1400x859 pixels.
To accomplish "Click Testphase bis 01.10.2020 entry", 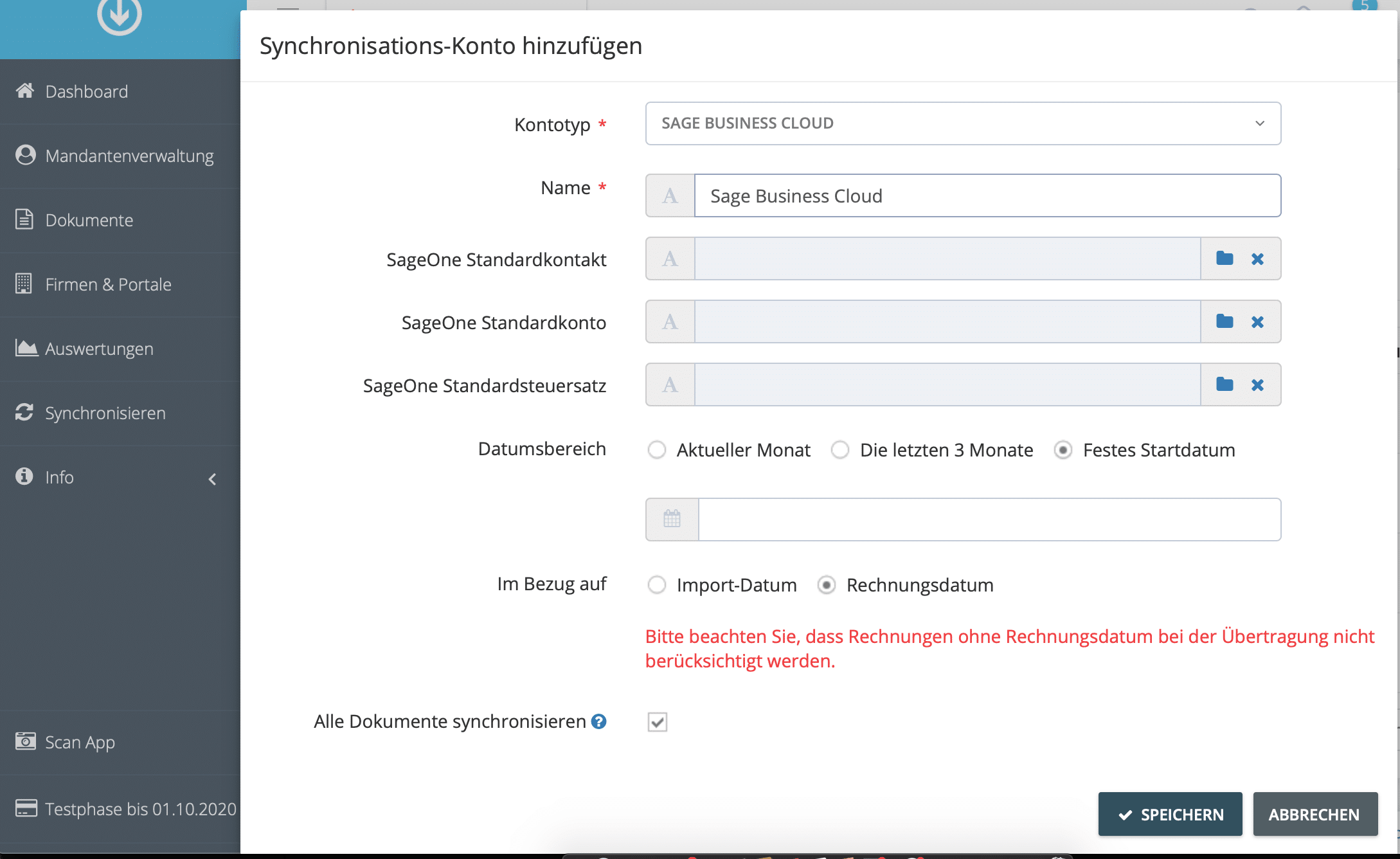I will [x=120, y=809].
